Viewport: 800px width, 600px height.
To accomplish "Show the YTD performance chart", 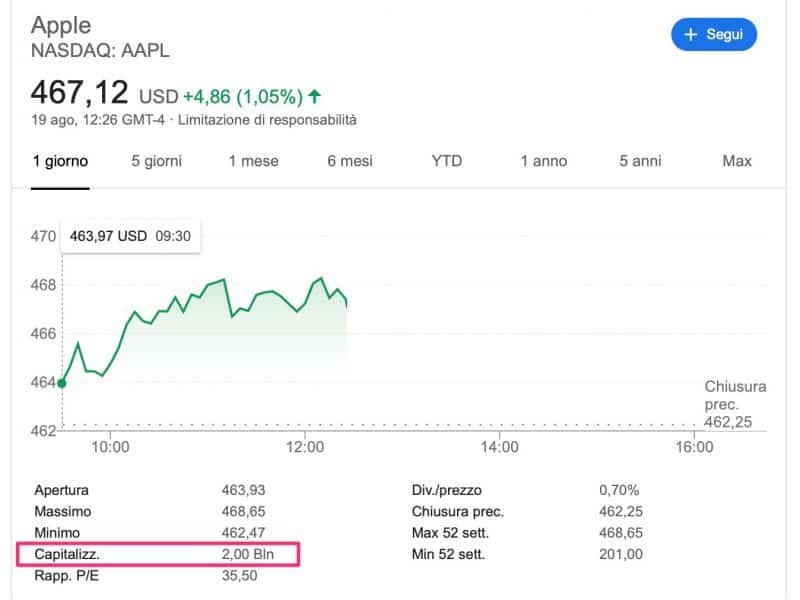I will coord(447,160).
